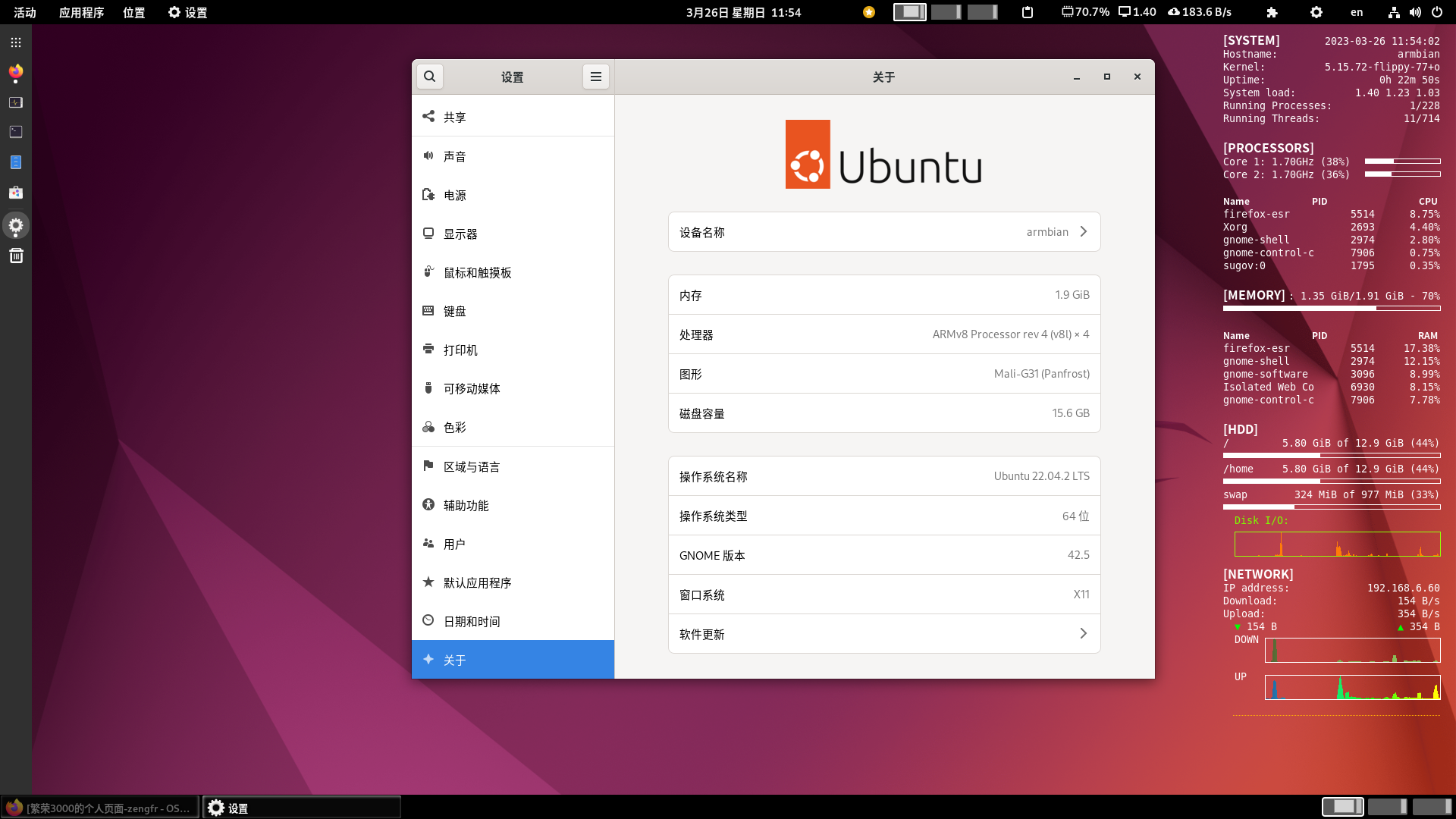Open 可移动媒体 removable media settings
The image size is (1456, 819).
click(x=513, y=388)
